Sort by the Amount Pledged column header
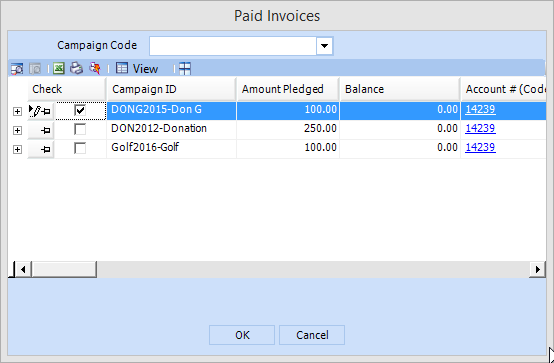Image resolution: width=554 pixels, height=363 pixels. 288,89
